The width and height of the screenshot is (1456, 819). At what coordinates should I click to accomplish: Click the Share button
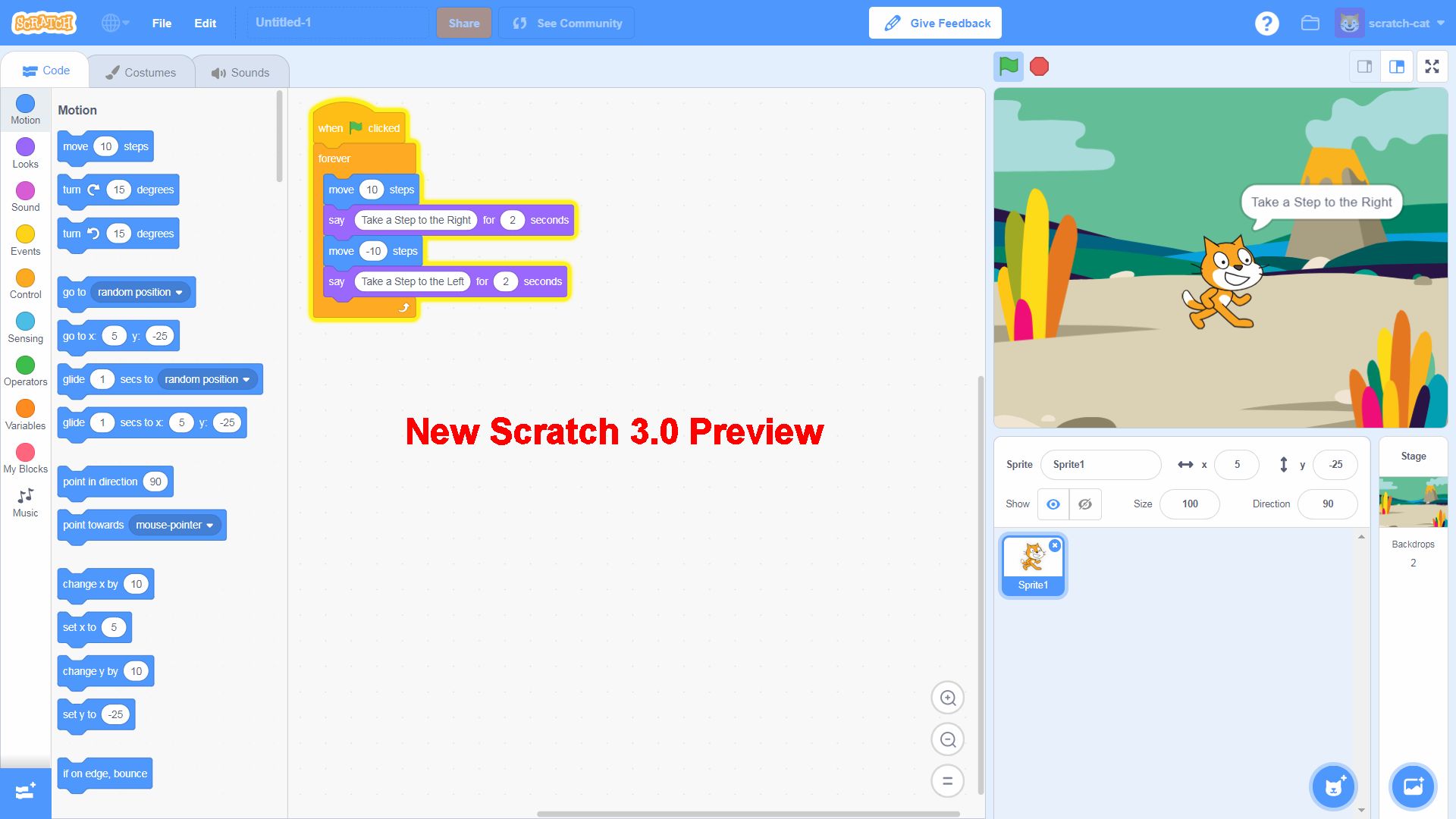click(464, 22)
